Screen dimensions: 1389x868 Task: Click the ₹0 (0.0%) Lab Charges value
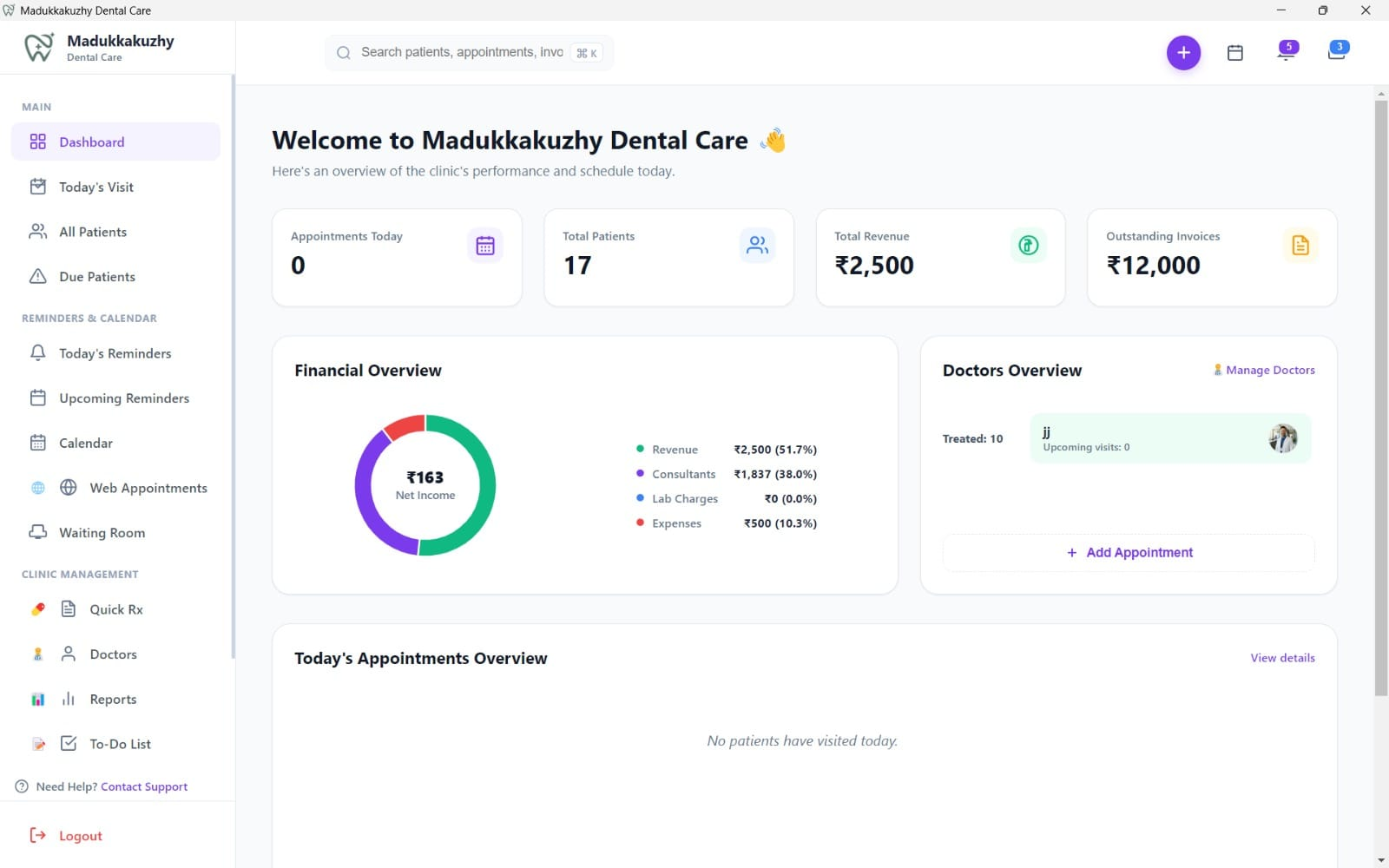pos(790,498)
